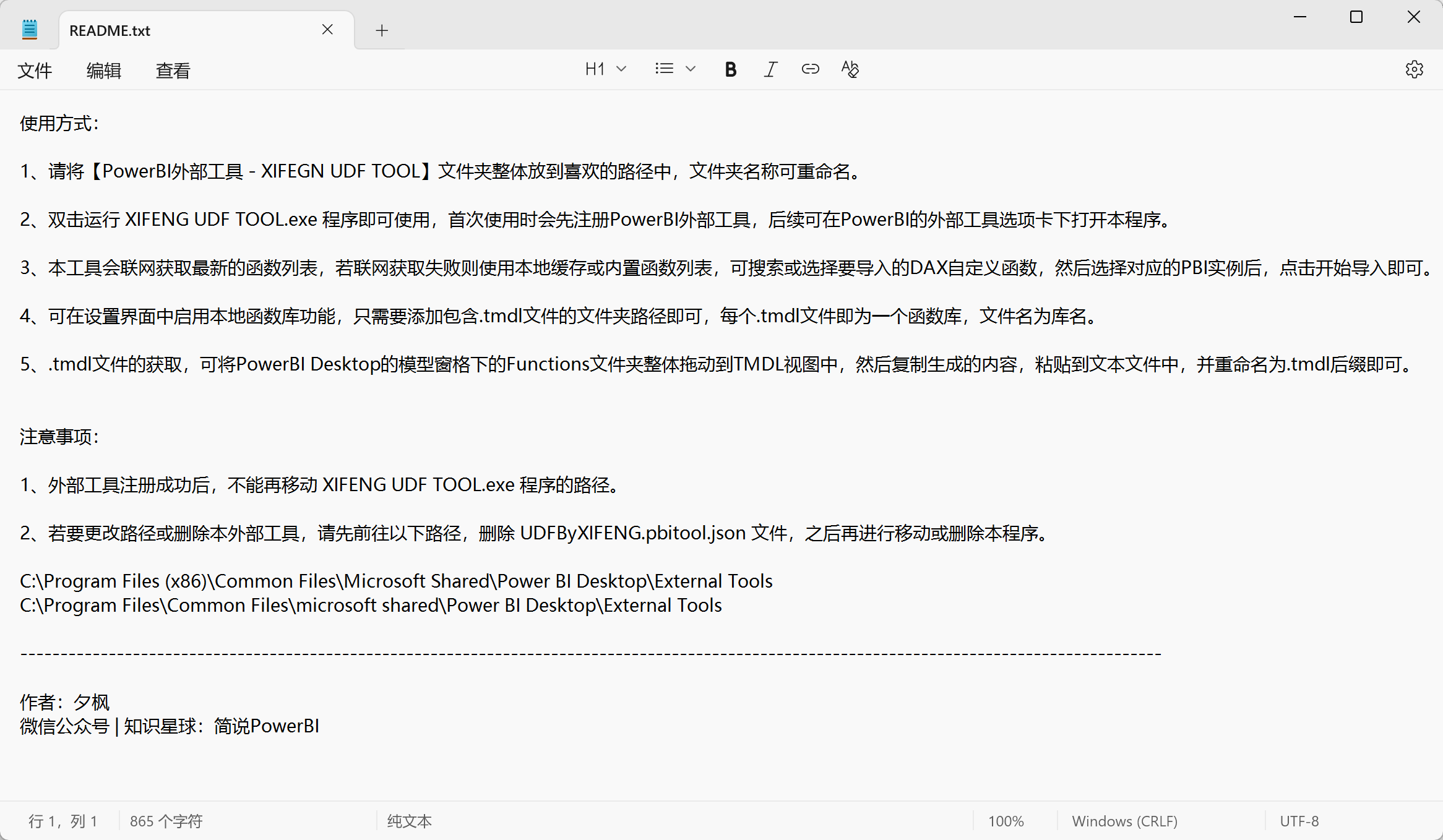Click the UTF-8 encoding indicator
The width and height of the screenshot is (1443, 840).
(1299, 821)
